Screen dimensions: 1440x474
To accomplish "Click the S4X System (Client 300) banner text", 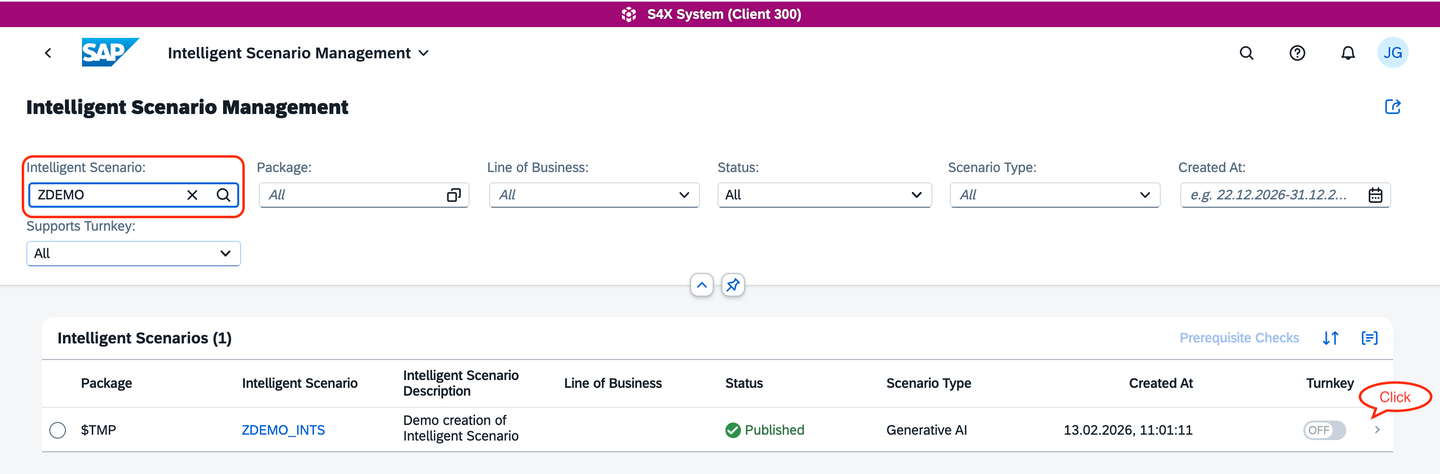I will click(724, 14).
